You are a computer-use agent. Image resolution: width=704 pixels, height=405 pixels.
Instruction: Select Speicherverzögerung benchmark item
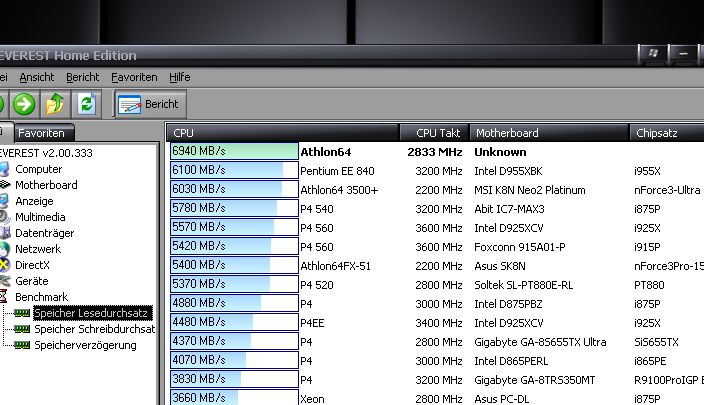[x=85, y=345]
